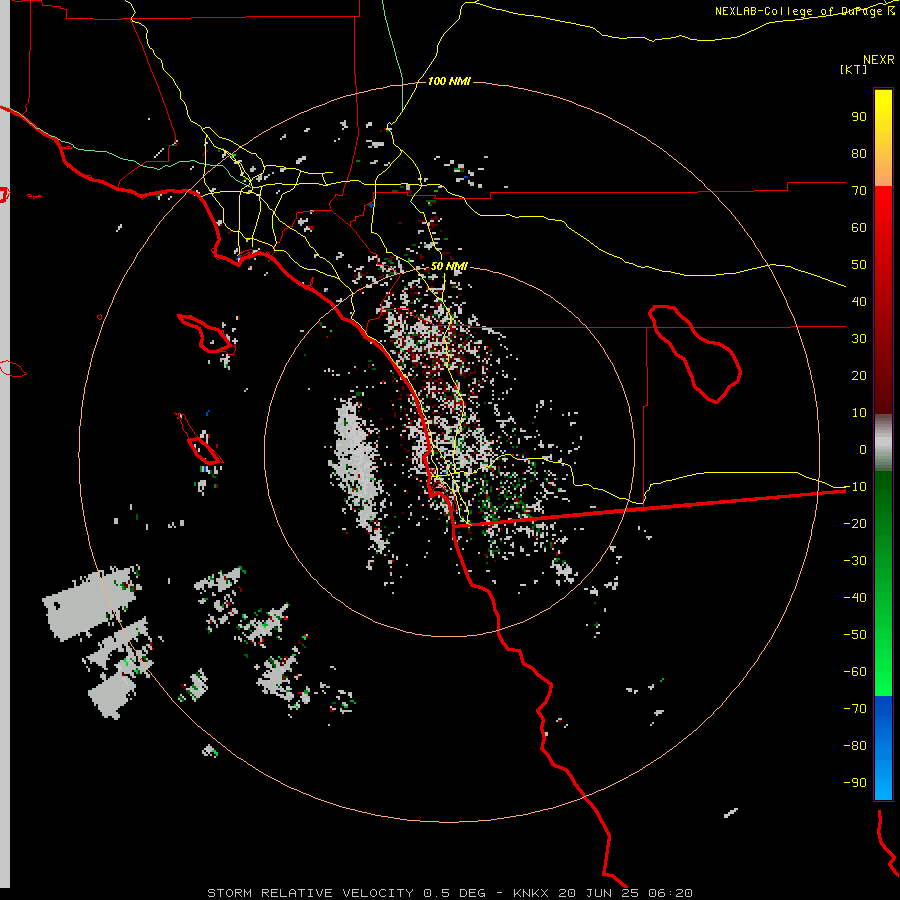Click the "NEXR" label above the scale
Viewport: 900px width, 900px height.
(x=878, y=60)
